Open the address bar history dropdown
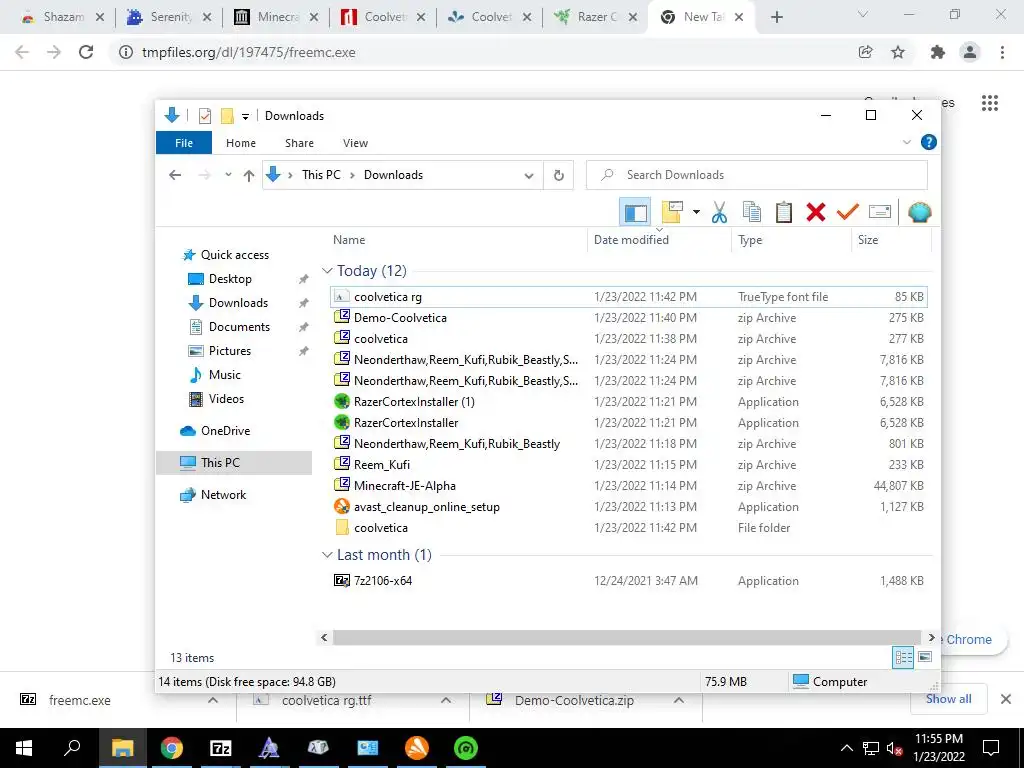This screenshot has width=1024, height=768. (529, 176)
